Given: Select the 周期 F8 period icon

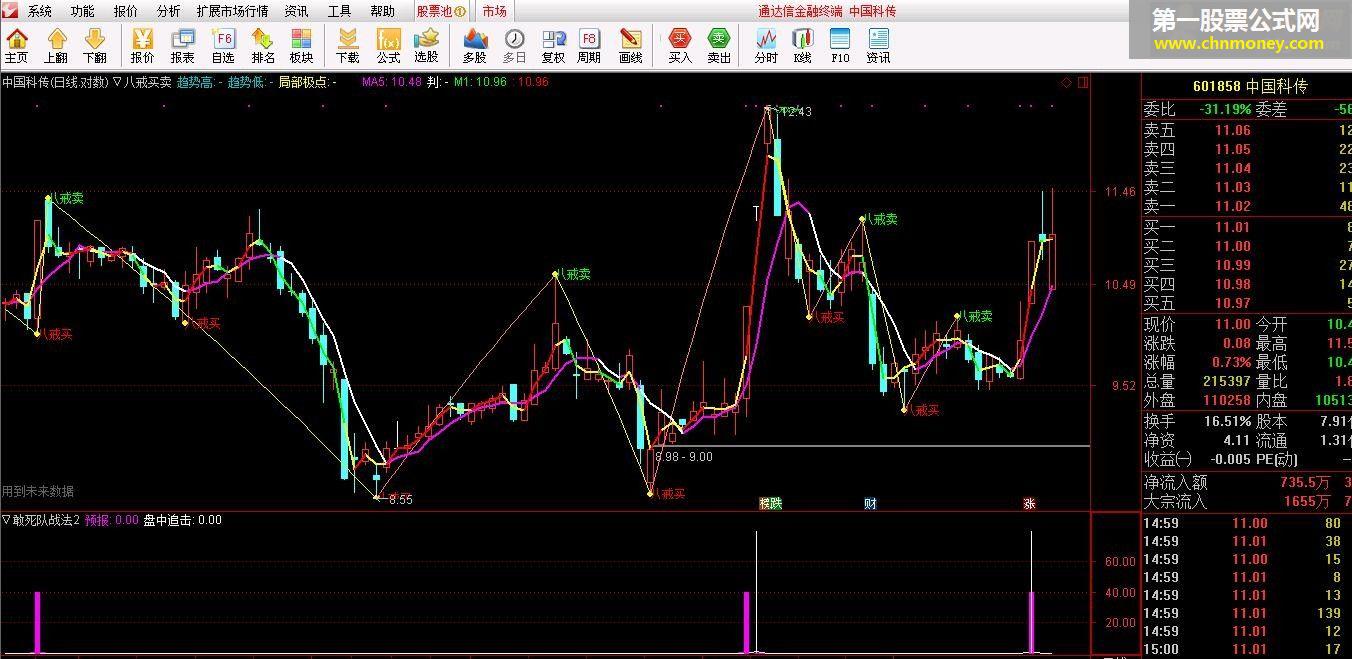Looking at the screenshot, I should 589,46.
